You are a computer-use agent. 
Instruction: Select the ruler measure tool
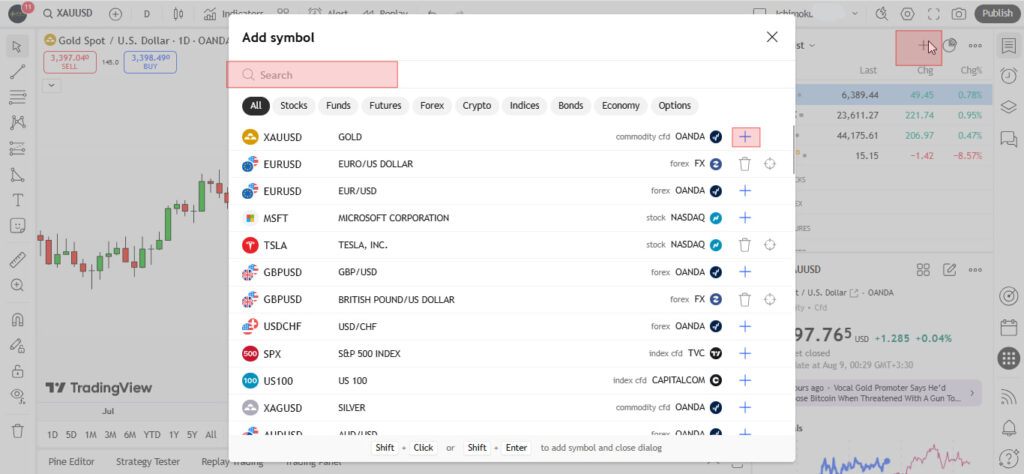[18, 261]
